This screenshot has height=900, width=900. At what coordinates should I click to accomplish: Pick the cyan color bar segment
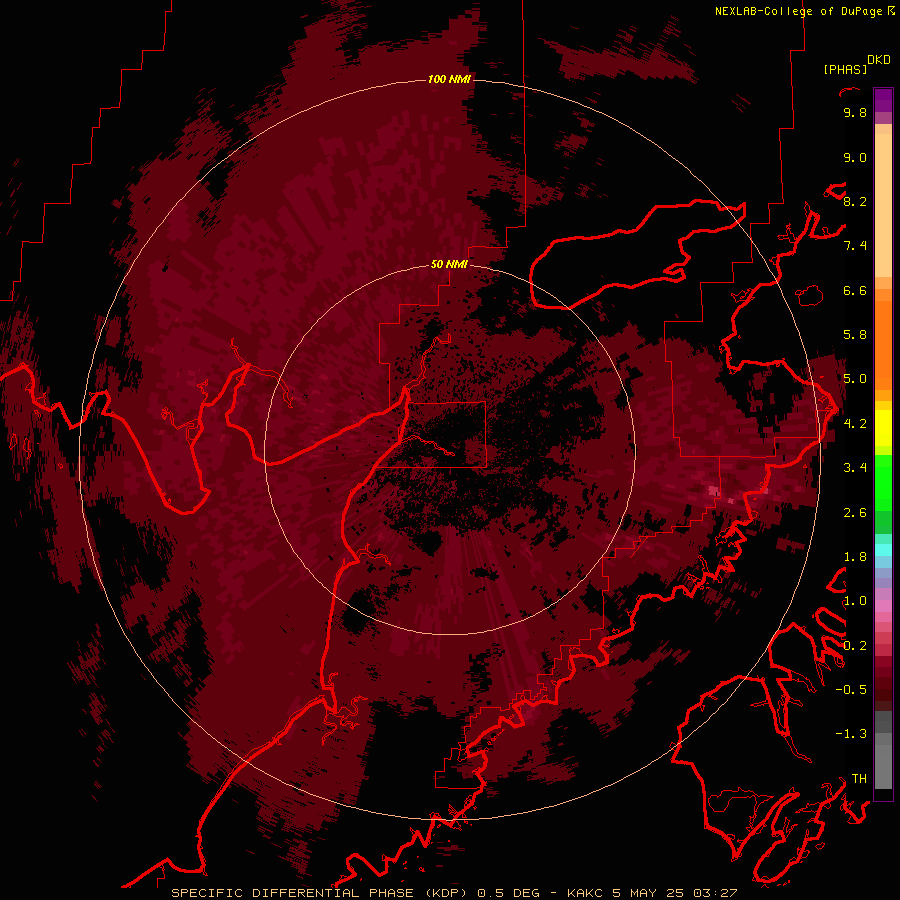pyautogui.click(x=883, y=550)
